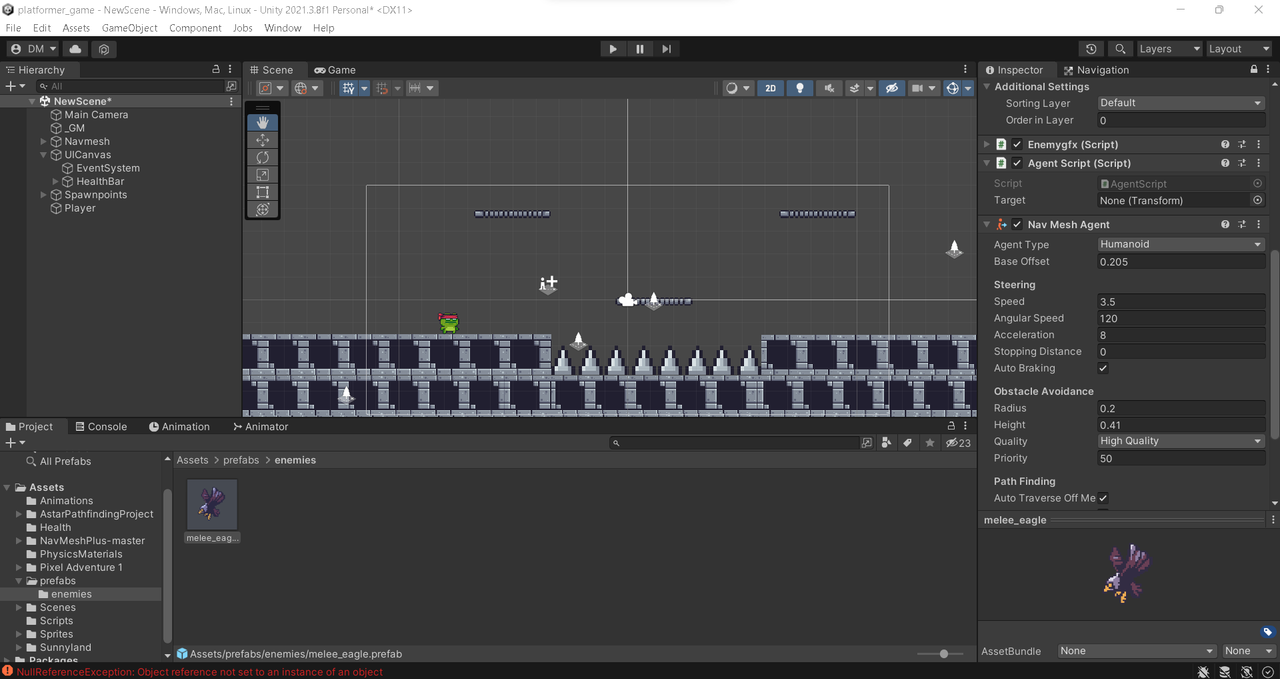This screenshot has height=679, width=1280.
Task: Select the Rotate tool
Action: (263, 157)
